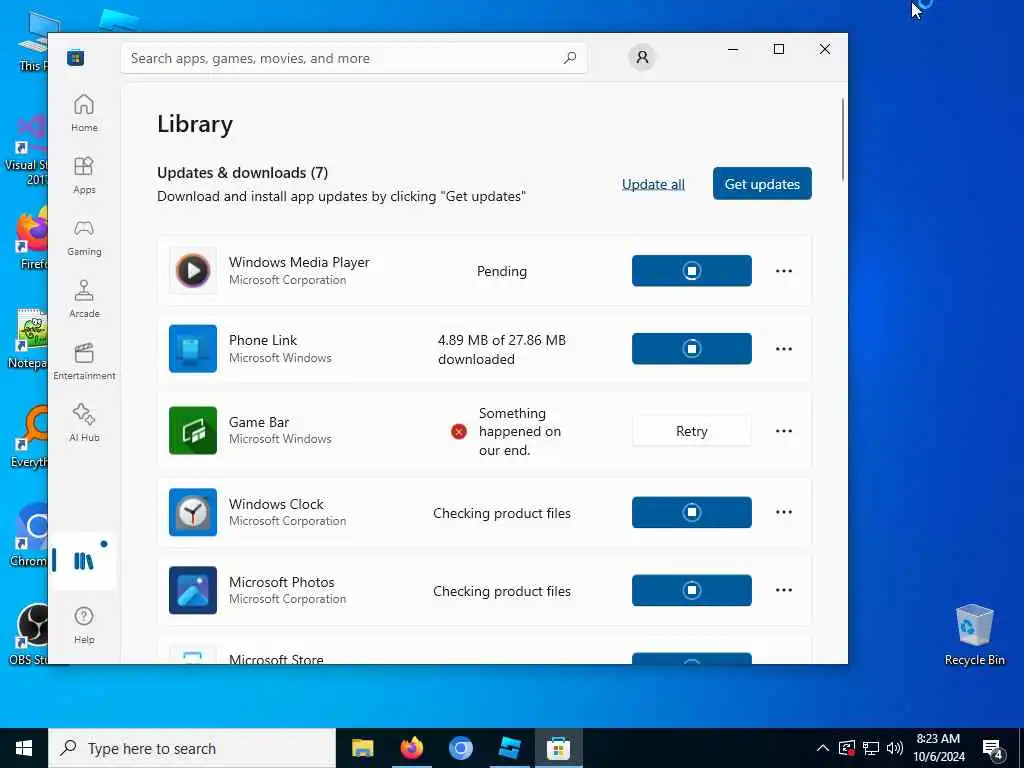This screenshot has height=768, width=1024.
Task: Stop the Phone Link download
Action: pyautogui.click(x=692, y=349)
